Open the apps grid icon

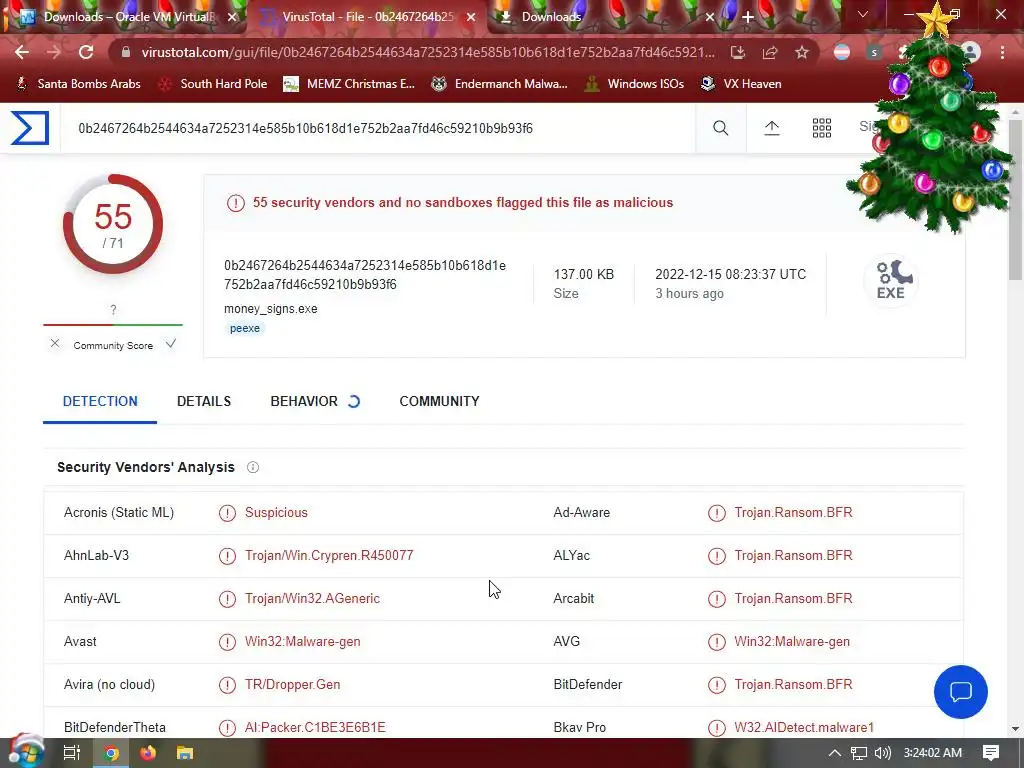coord(822,128)
